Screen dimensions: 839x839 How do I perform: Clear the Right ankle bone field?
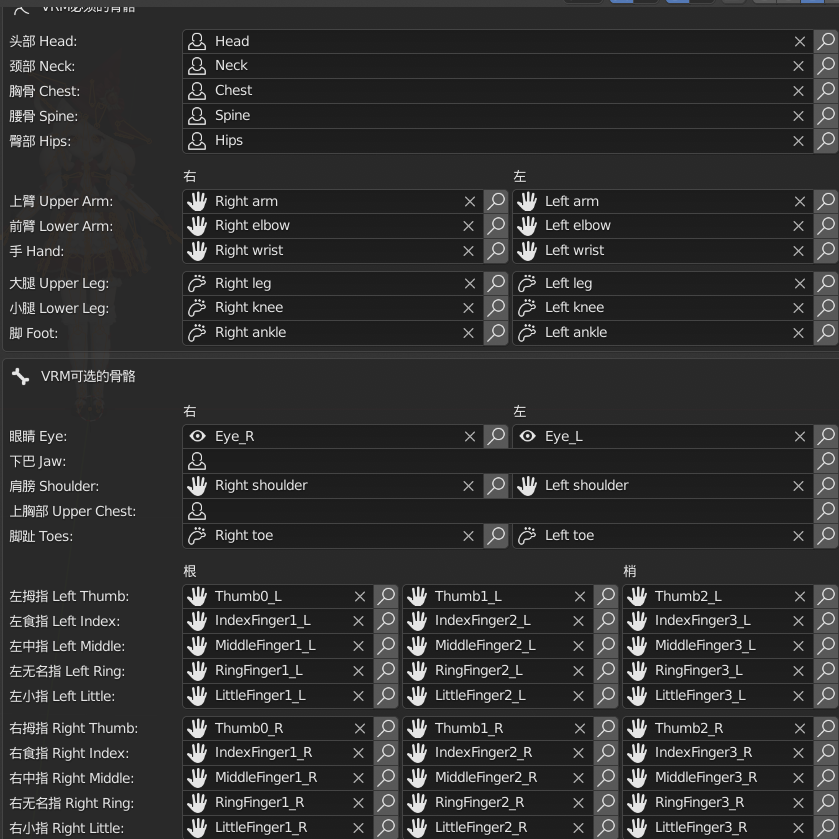coord(469,333)
